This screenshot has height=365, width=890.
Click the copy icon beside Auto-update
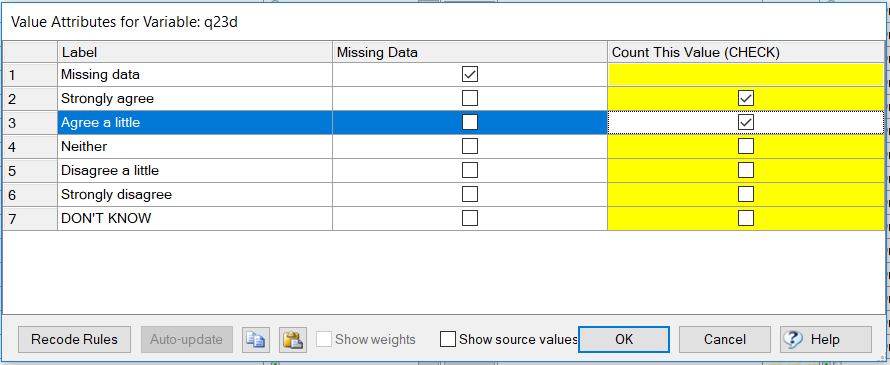[255, 339]
